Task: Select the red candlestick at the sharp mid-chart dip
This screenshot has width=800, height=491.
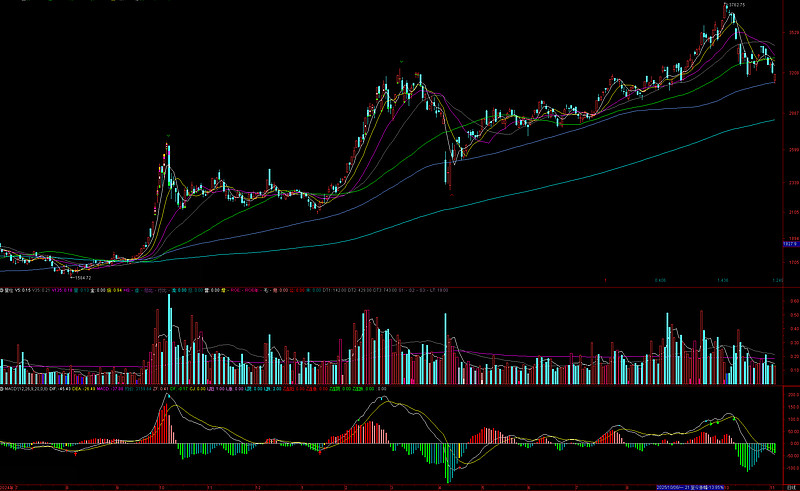Action: click(x=450, y=176)
